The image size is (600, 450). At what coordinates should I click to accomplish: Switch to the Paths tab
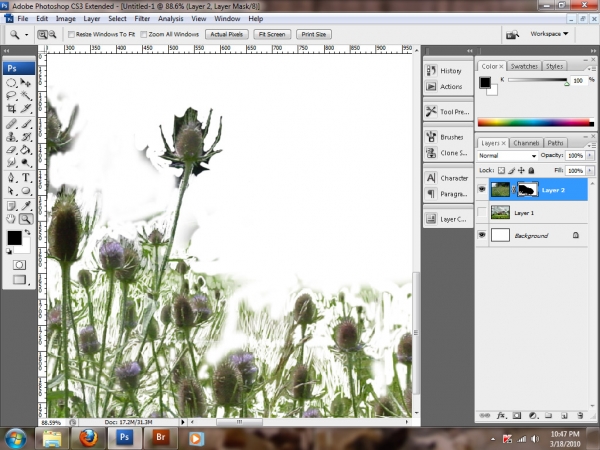555,143
